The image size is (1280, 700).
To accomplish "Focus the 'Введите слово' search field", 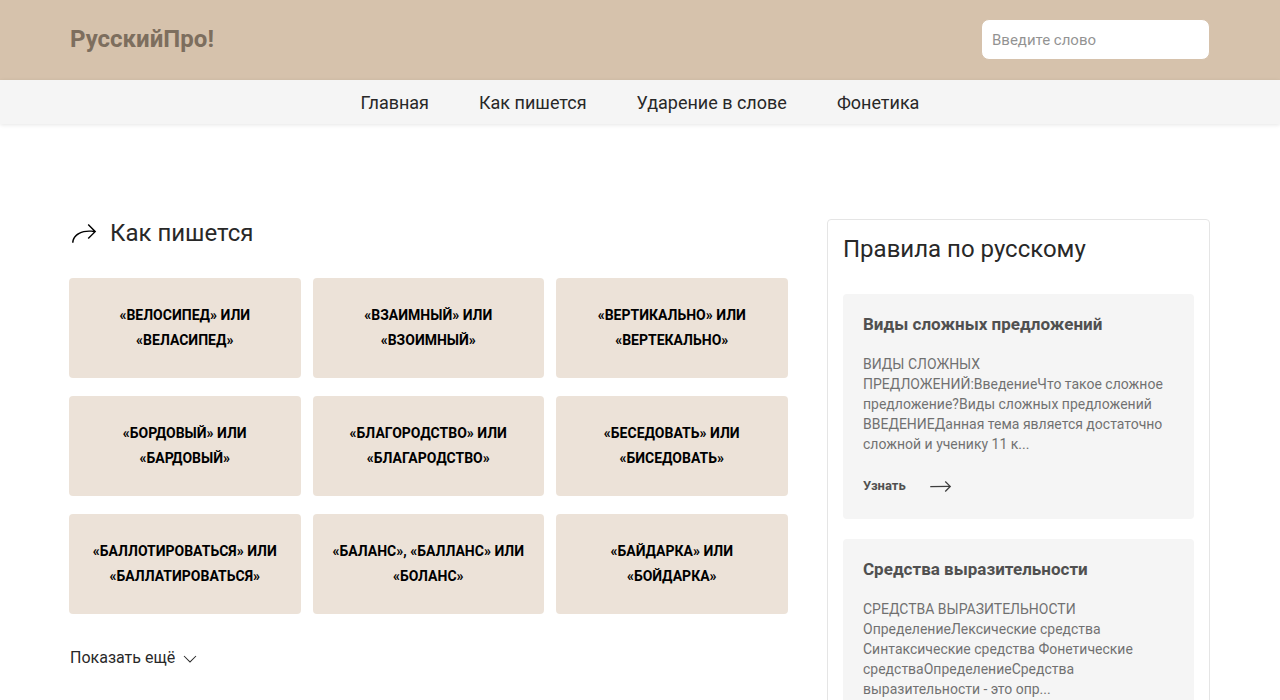I will (1095, 40).
